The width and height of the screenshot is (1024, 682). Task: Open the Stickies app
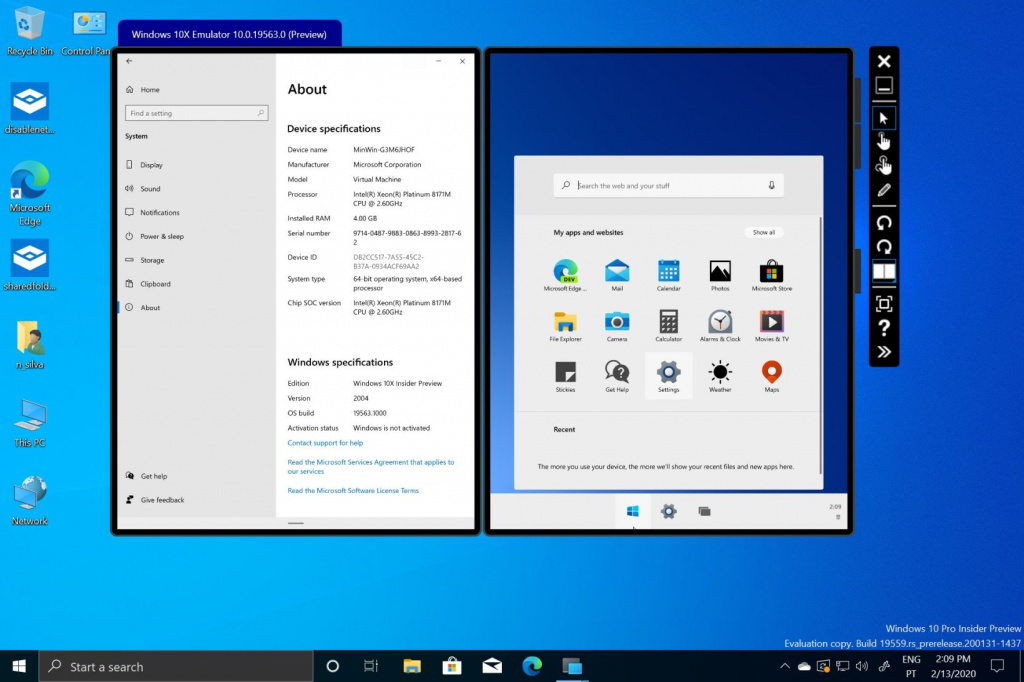565,372
